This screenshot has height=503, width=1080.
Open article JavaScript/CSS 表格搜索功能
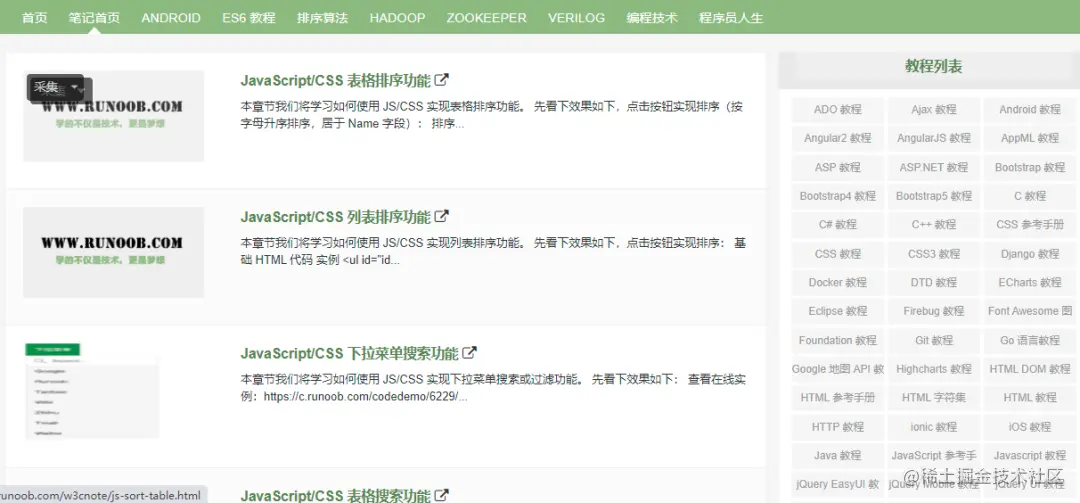coord(335,495)
